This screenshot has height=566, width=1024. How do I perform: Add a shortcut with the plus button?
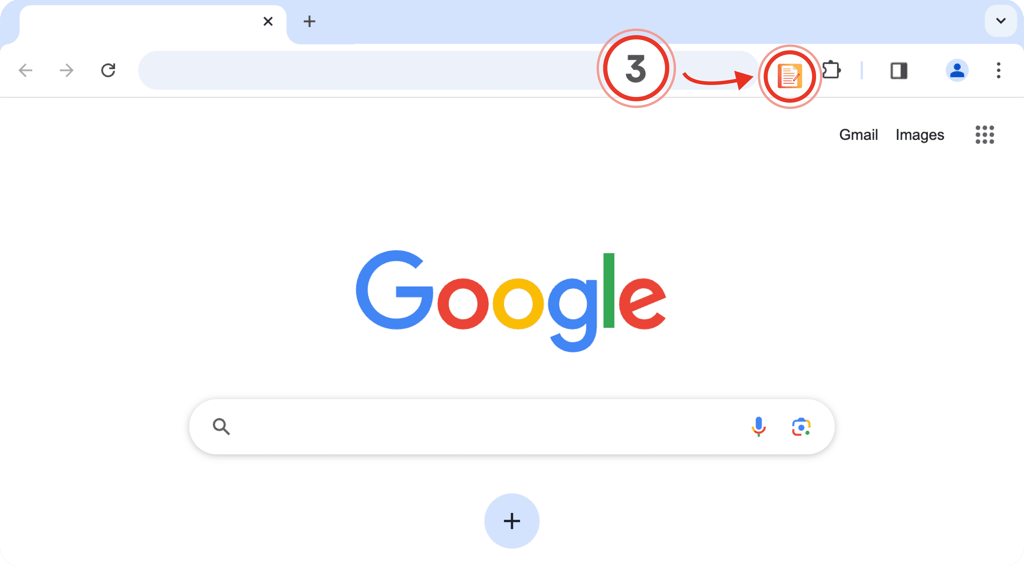point(512,521)
